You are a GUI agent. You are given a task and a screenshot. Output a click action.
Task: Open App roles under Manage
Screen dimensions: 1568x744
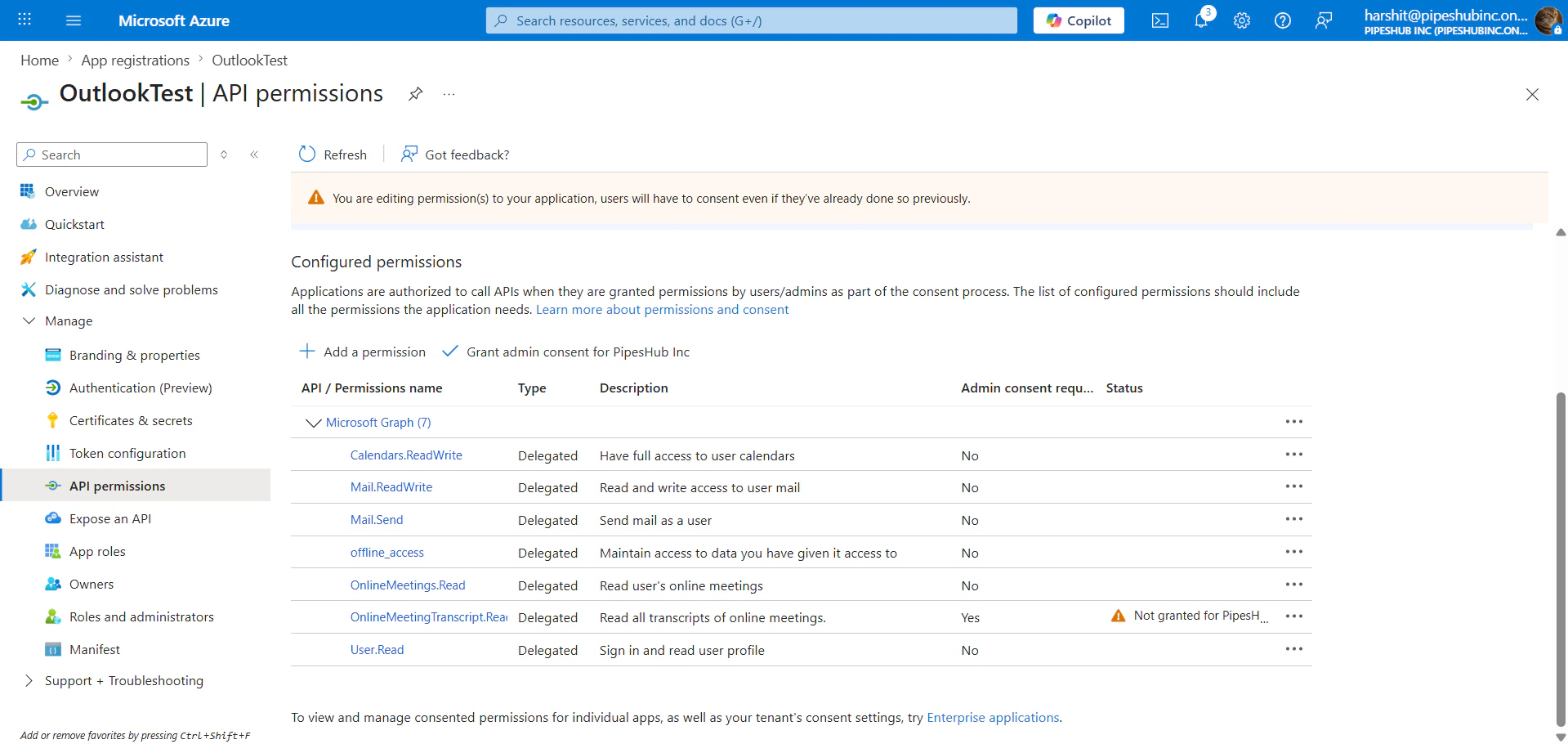[x=97, y=551]
